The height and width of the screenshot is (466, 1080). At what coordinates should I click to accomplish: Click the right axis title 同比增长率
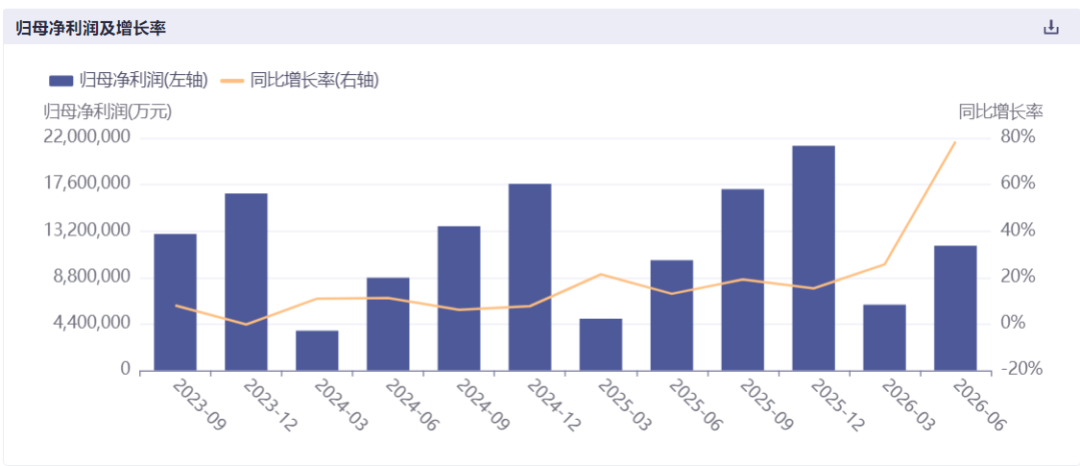tap(1001, 111)
